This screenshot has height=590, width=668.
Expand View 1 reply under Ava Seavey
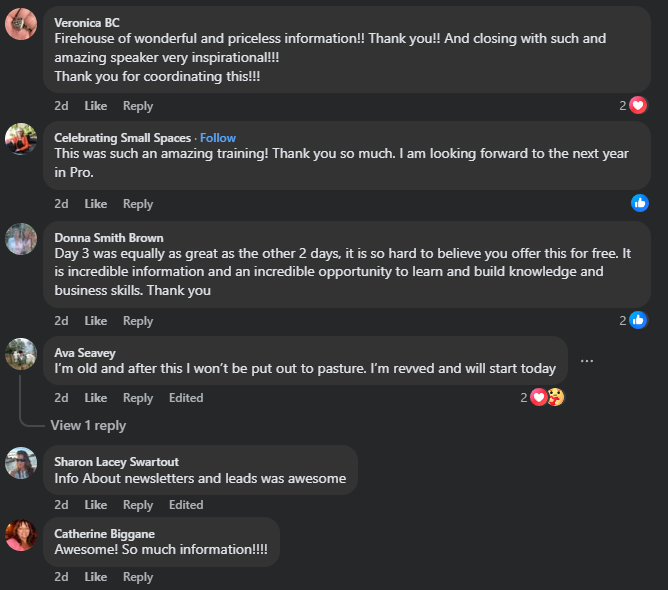pos(88,425)
